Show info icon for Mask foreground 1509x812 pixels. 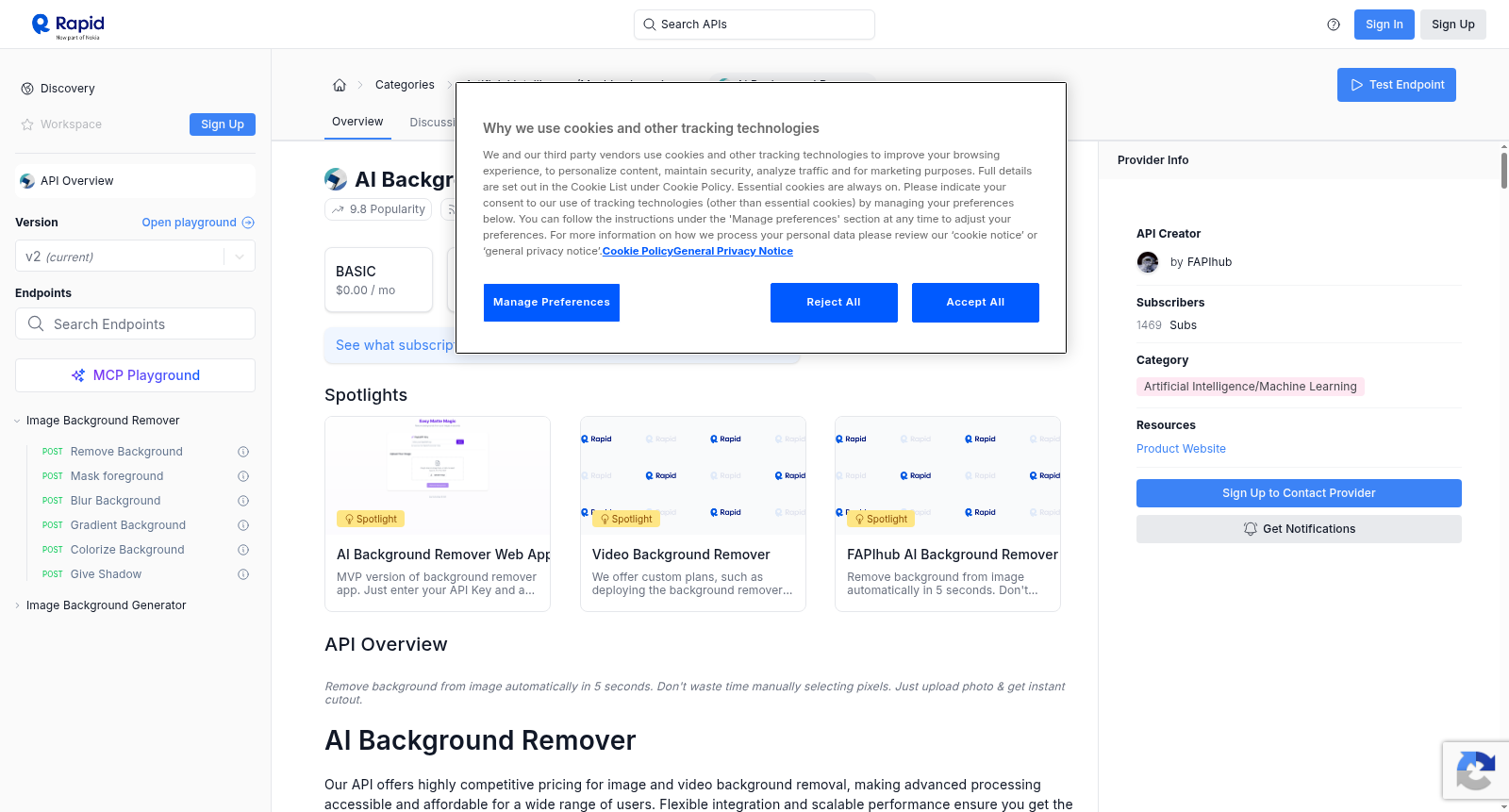coord(243,476)
